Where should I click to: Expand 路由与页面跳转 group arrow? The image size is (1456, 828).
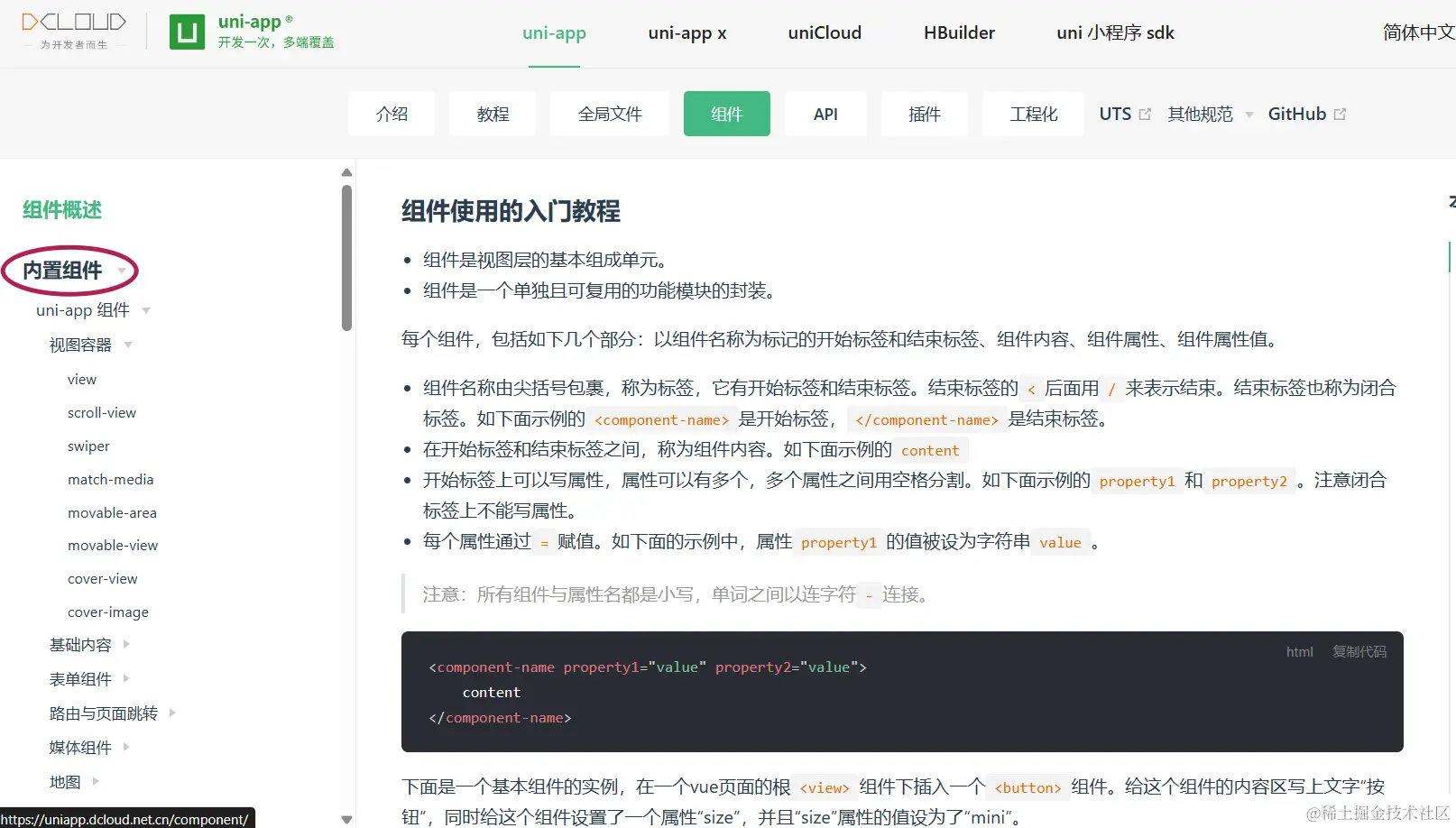point(172,713)
